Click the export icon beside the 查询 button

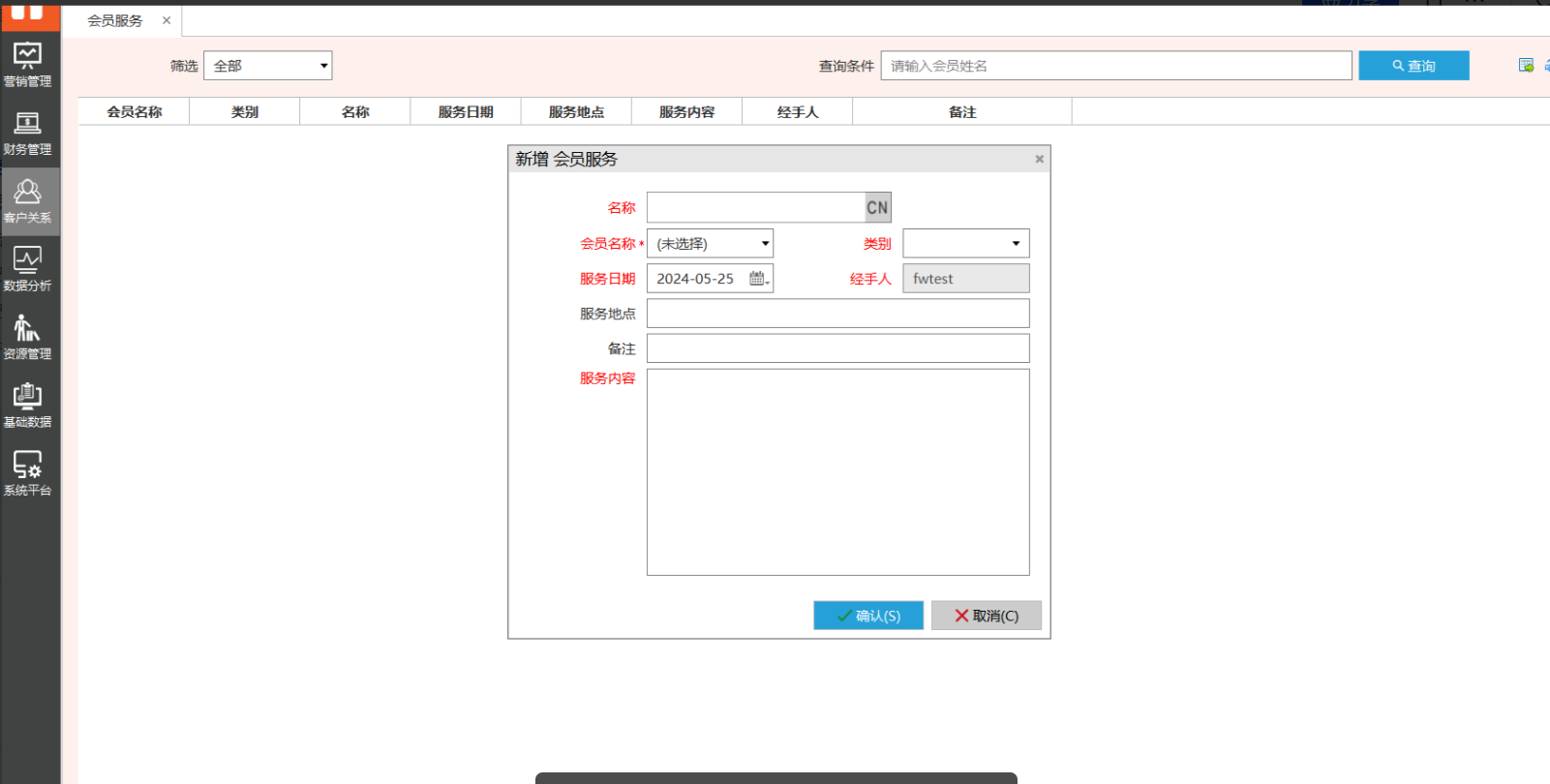[x=1526, y=66]
